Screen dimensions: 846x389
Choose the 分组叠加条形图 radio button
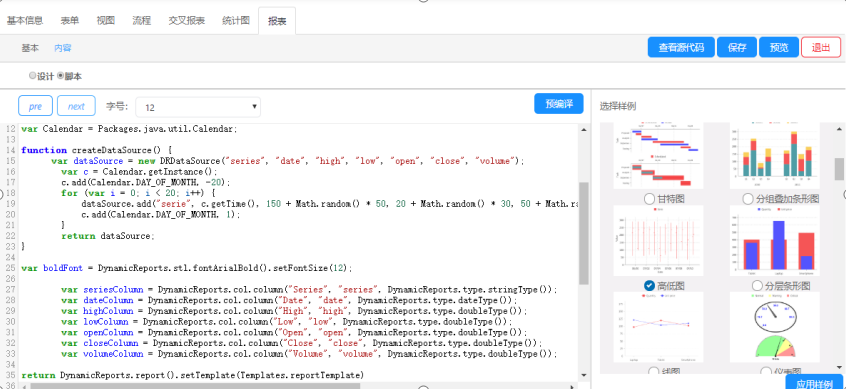pos(748,199)
